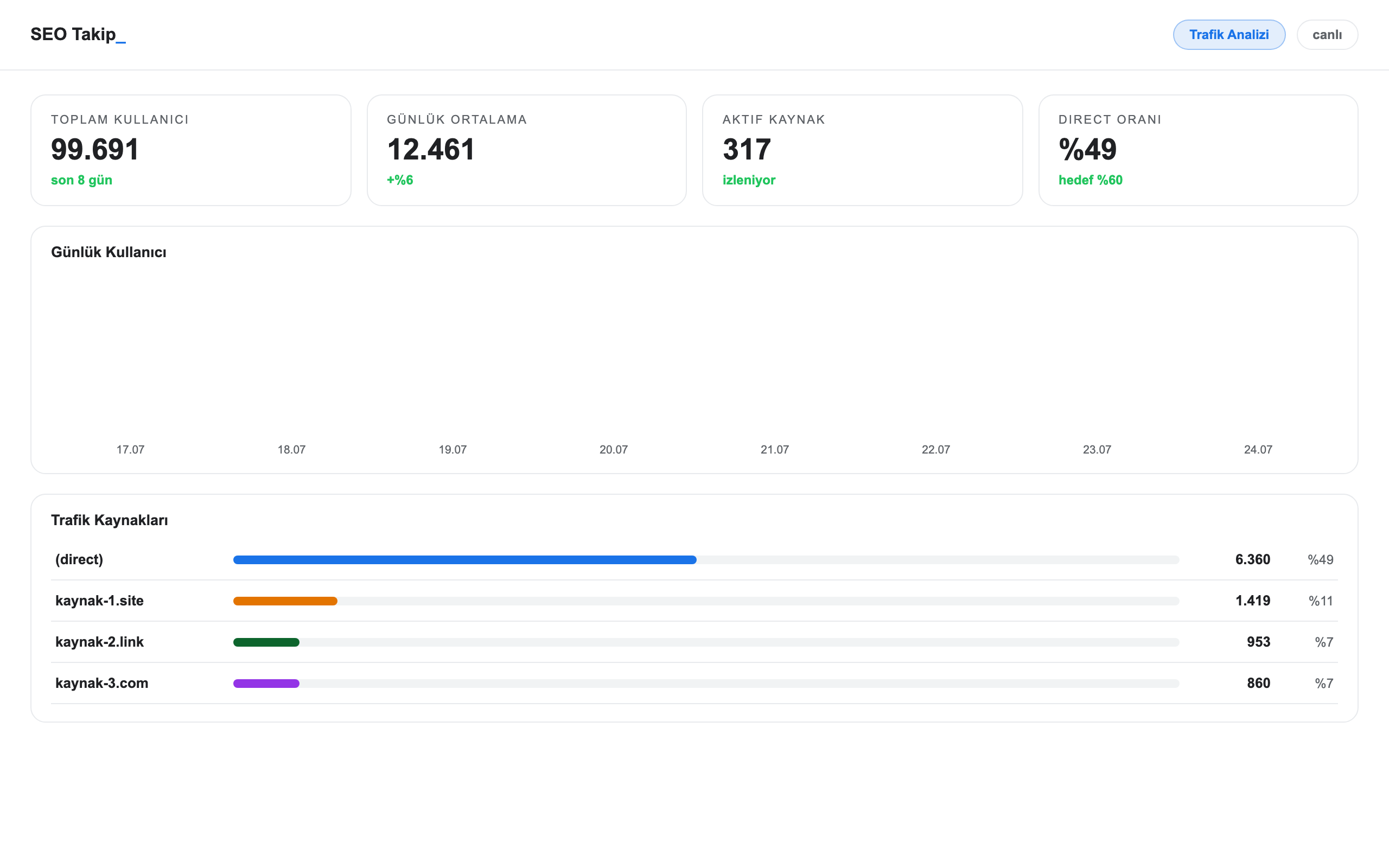
Task: Click the canlı status pill
Action: pos(1327,34)
